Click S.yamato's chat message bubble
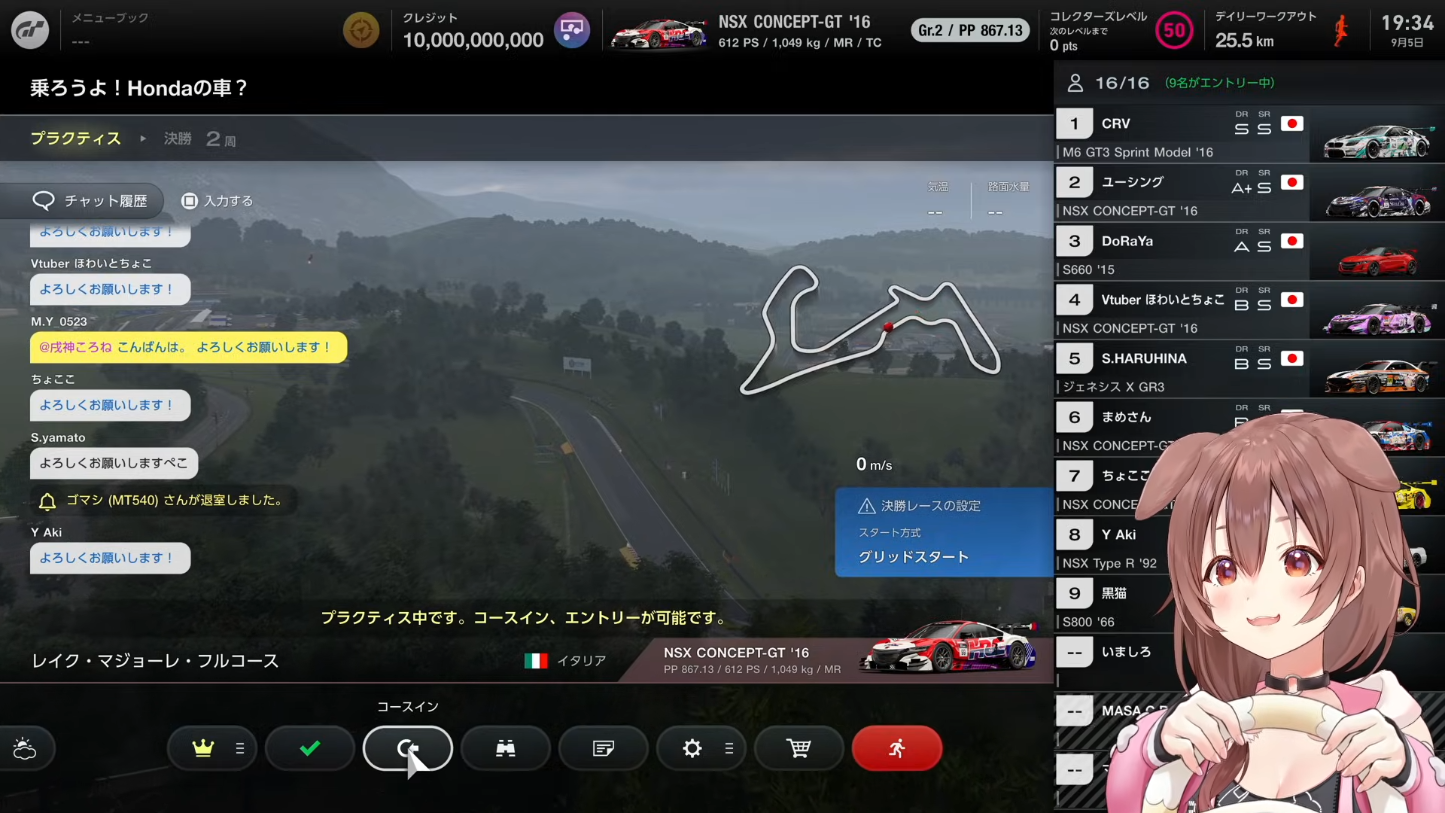The width and height of the screenshot is (1445, 813). (x=114, y=464)
